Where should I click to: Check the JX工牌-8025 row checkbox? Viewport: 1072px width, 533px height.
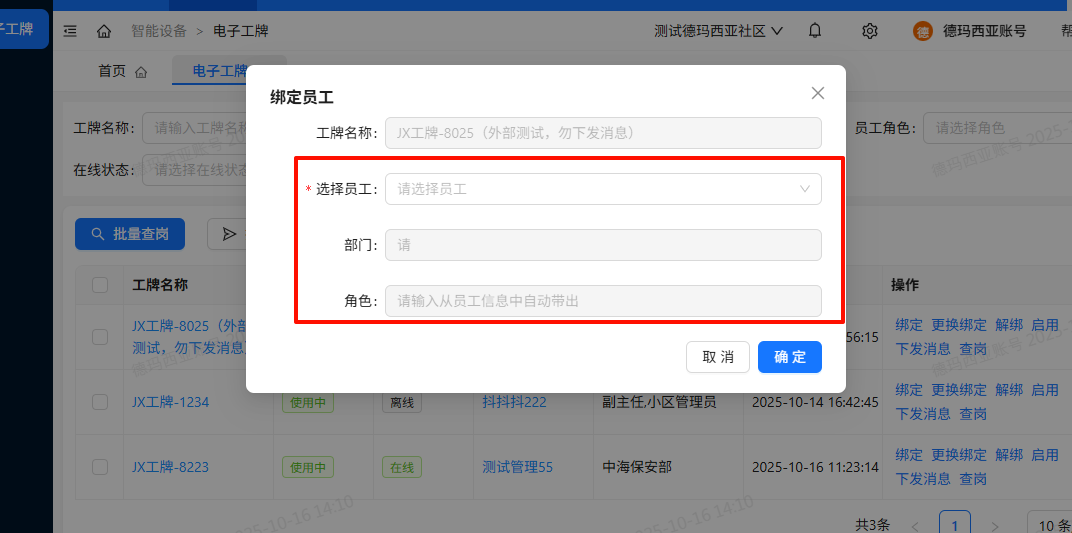(x=100, y=336)
